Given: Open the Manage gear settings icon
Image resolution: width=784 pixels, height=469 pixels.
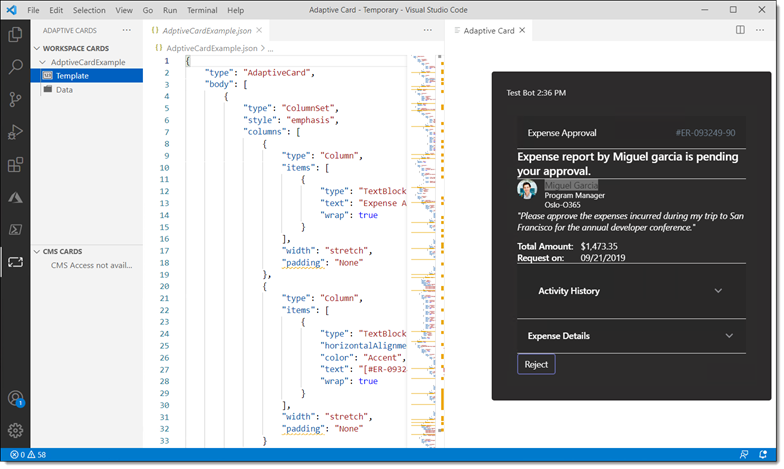Looking at the screenshot, I should tap(15, 431).
